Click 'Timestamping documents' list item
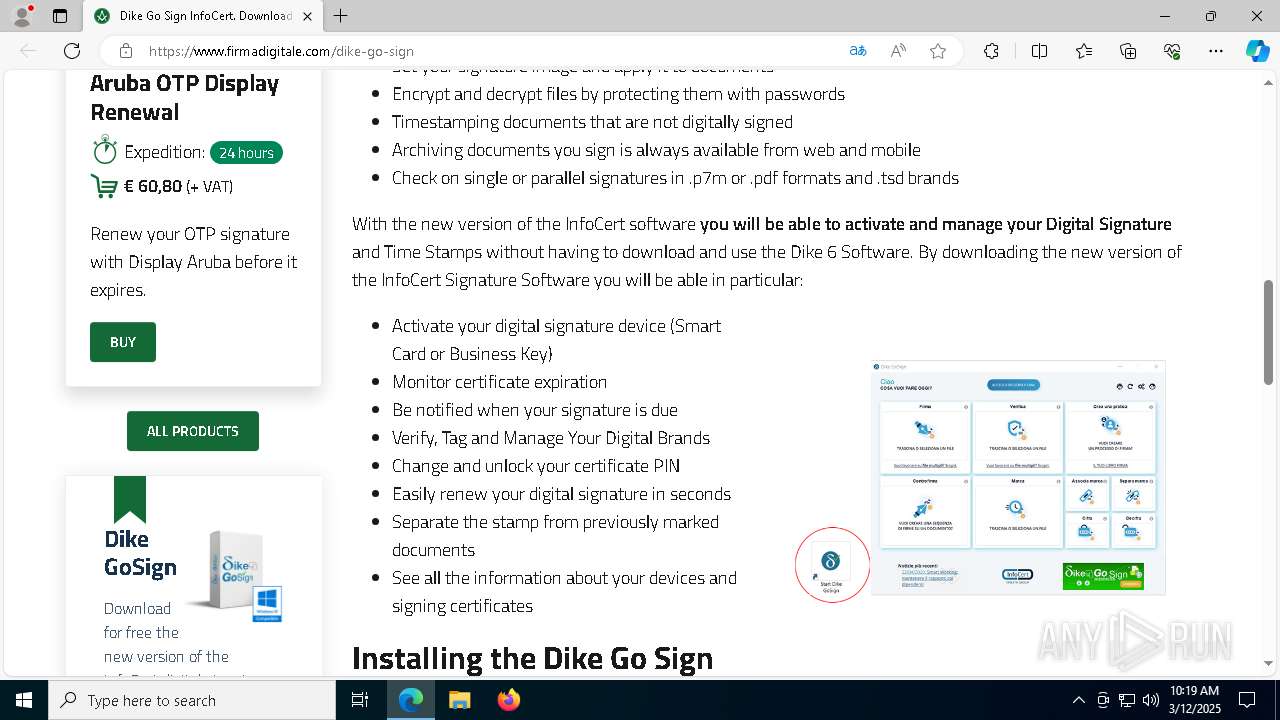 (592, 122)
